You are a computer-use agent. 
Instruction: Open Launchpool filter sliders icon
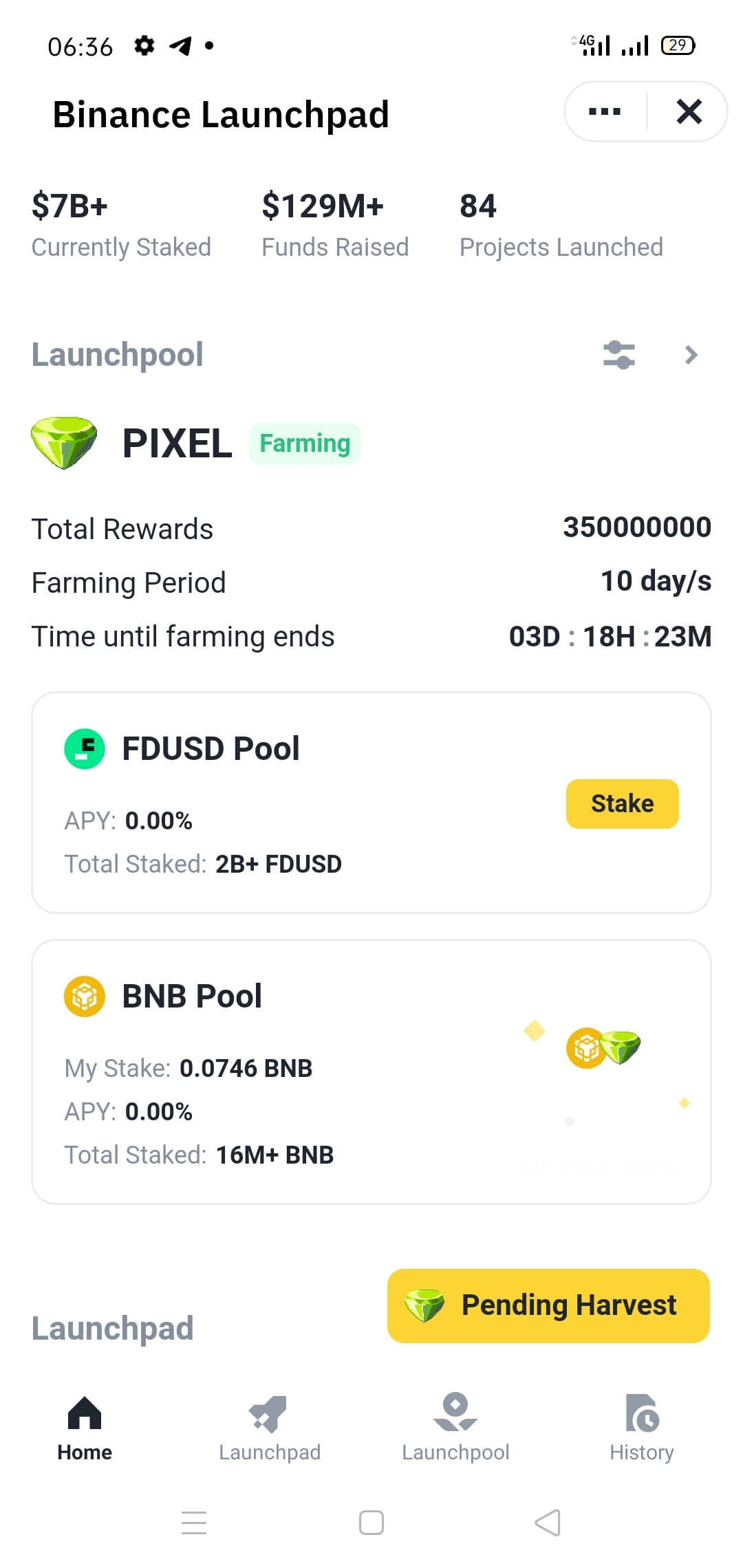click(619, 355)
